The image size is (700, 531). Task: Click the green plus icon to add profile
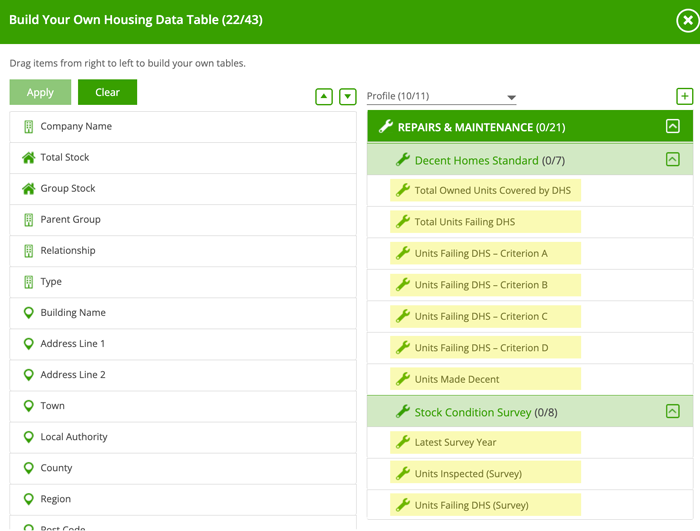pos(684,97)
